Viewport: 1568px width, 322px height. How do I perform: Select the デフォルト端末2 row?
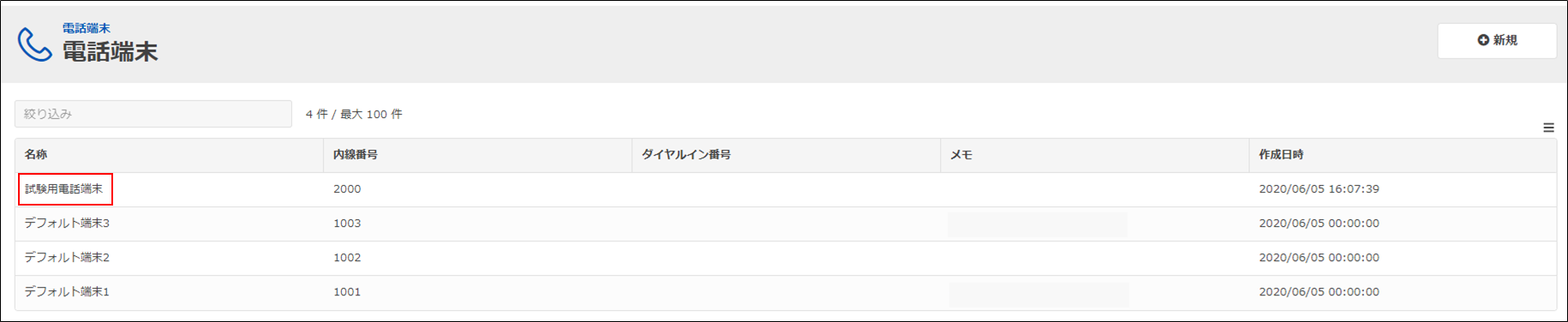coord(786,258)
